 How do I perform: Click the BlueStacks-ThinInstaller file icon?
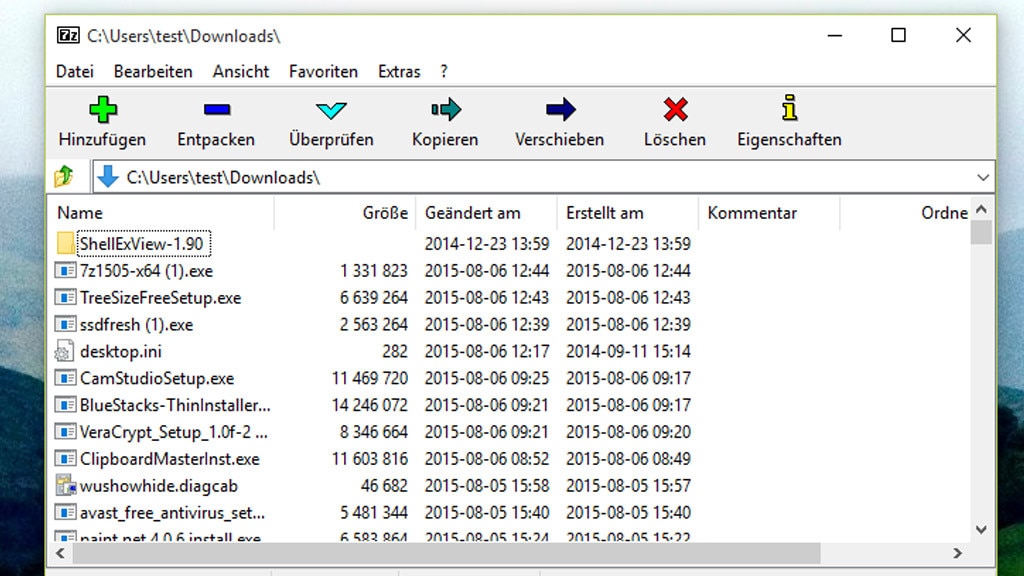click(65, 405)
